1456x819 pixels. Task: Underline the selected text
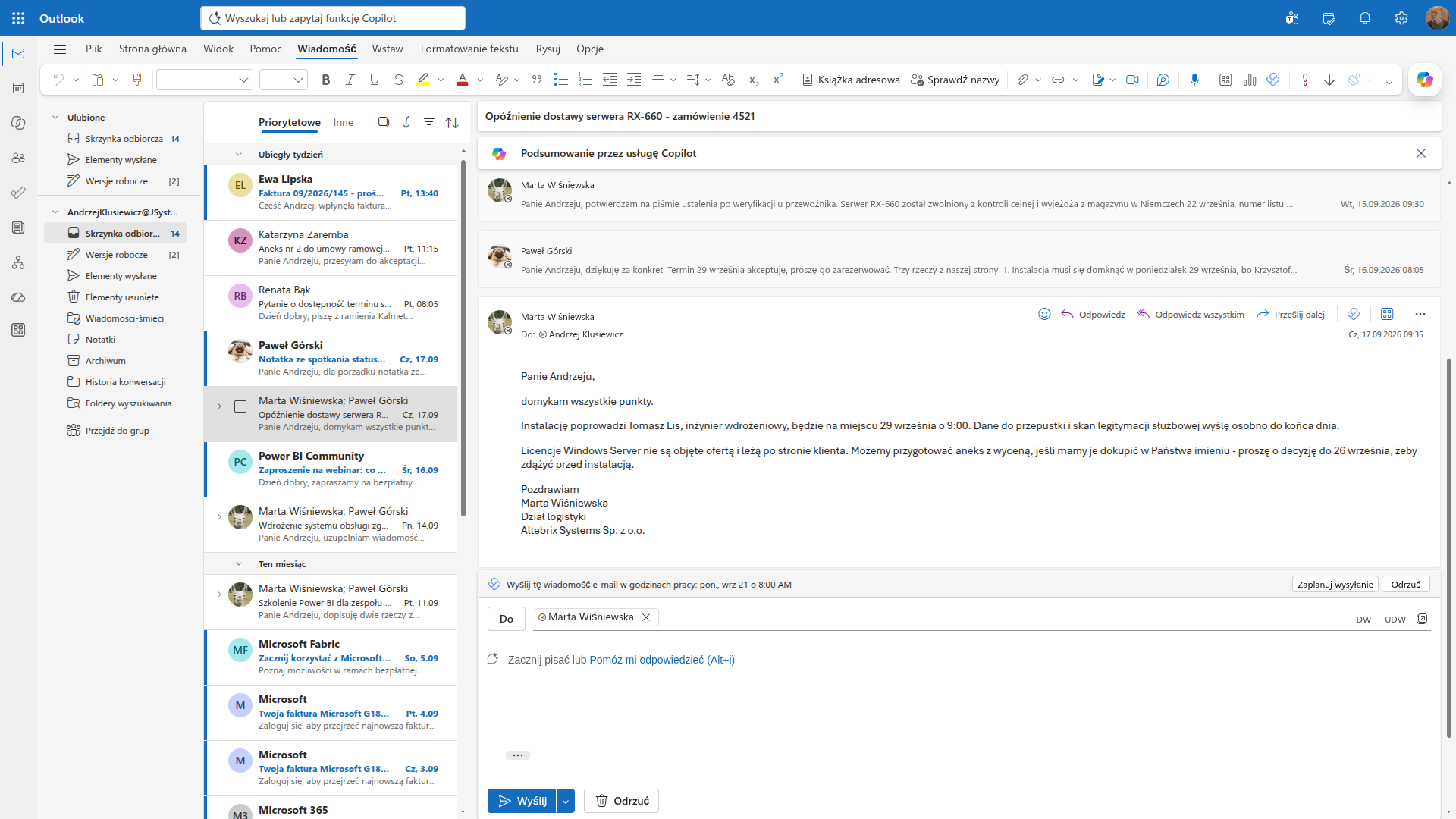click(375, 80)
